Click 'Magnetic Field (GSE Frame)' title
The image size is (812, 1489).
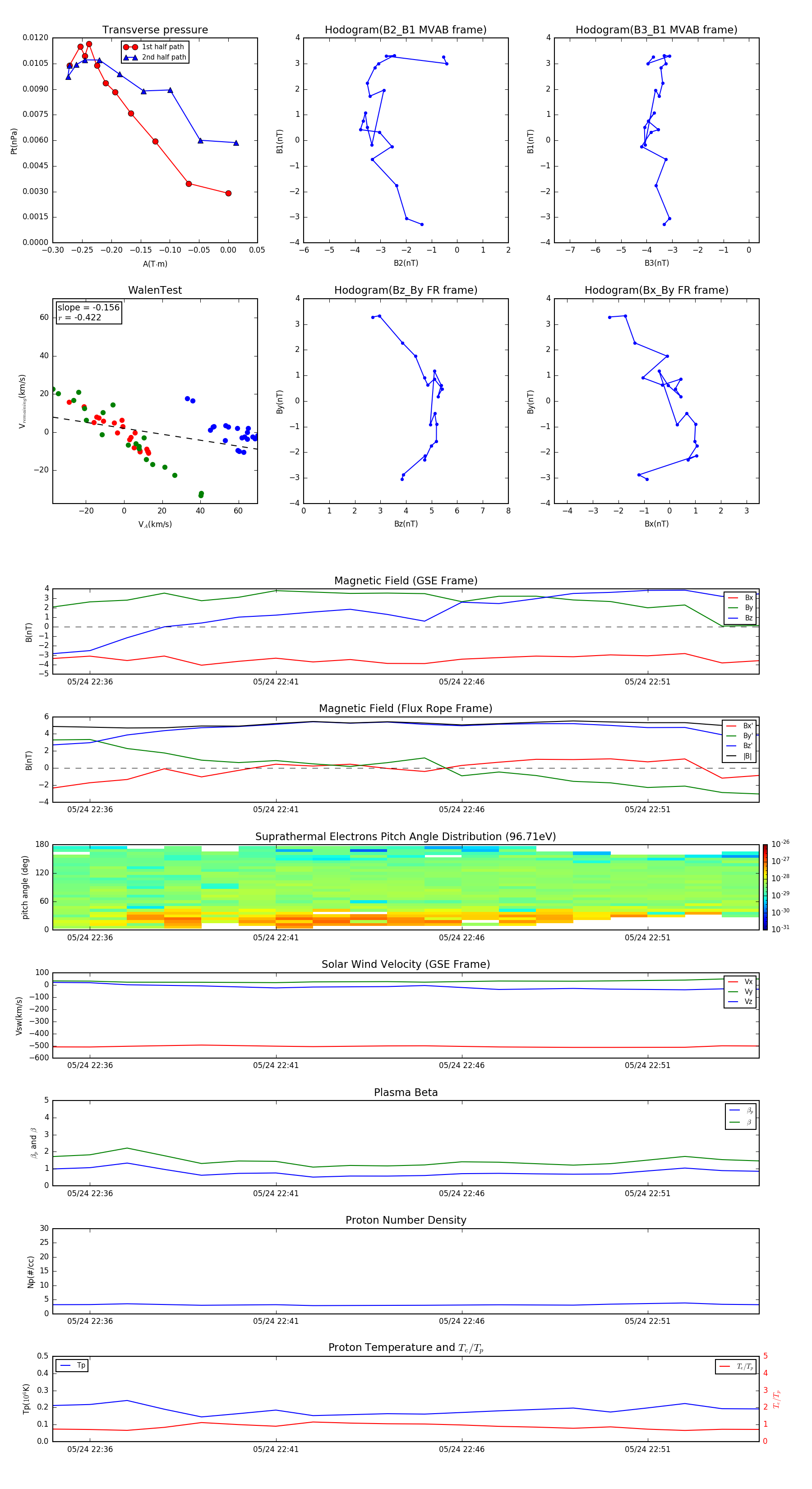click(x=406, y=581)
